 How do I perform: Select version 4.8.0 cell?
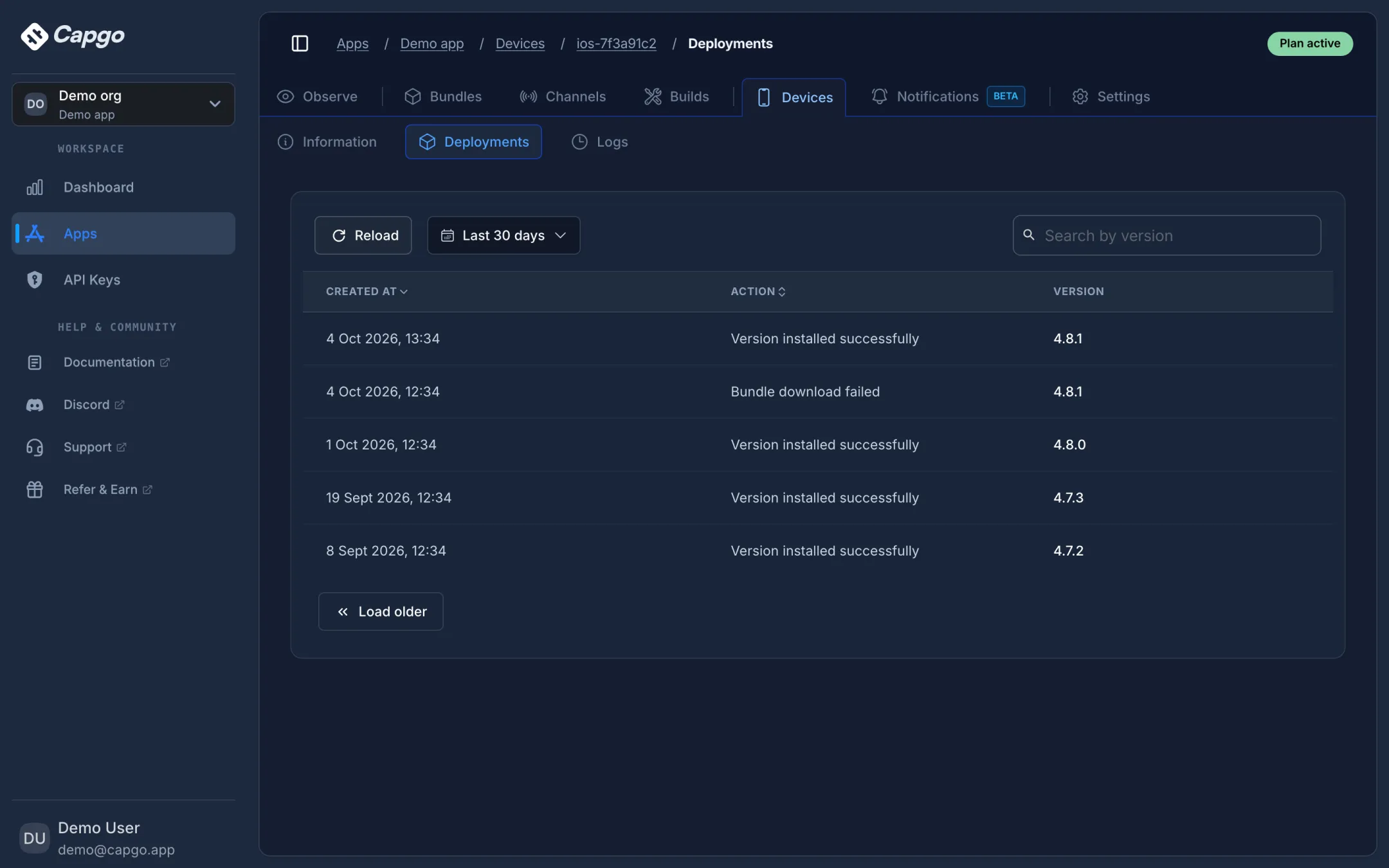click(x=1069, y=444)
